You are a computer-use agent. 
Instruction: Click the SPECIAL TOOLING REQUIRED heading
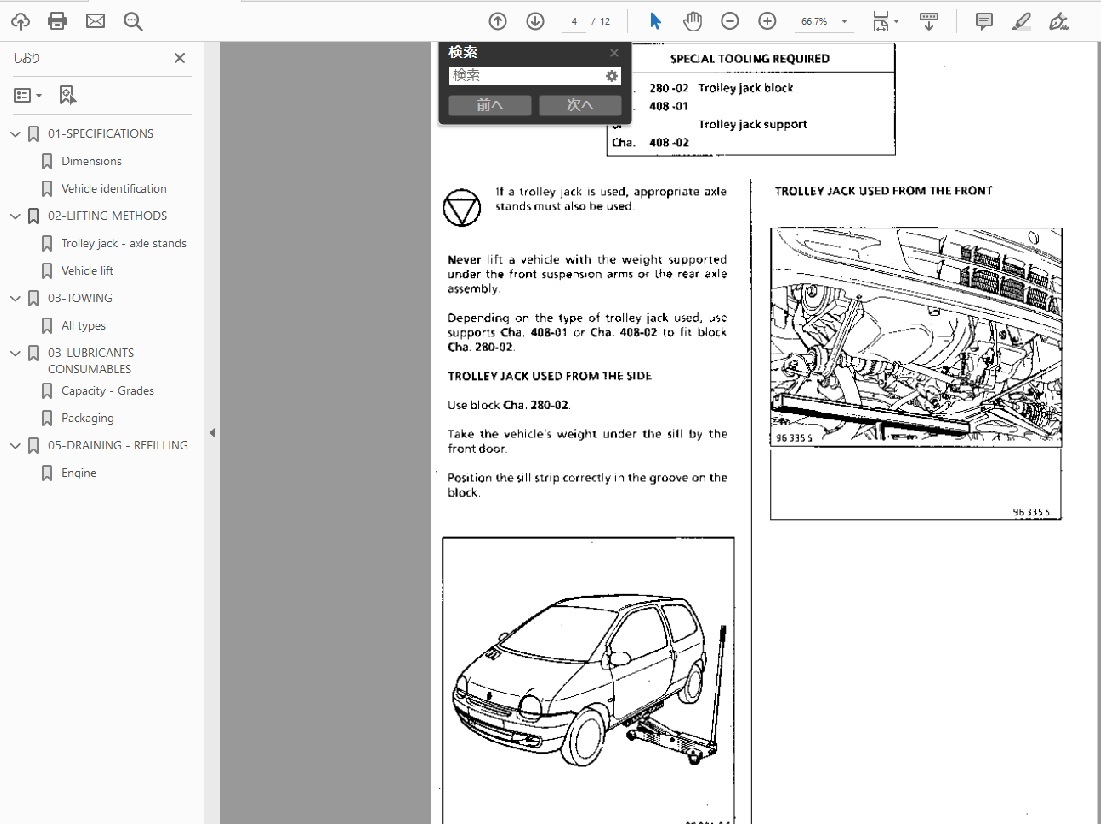pos(750,59)
